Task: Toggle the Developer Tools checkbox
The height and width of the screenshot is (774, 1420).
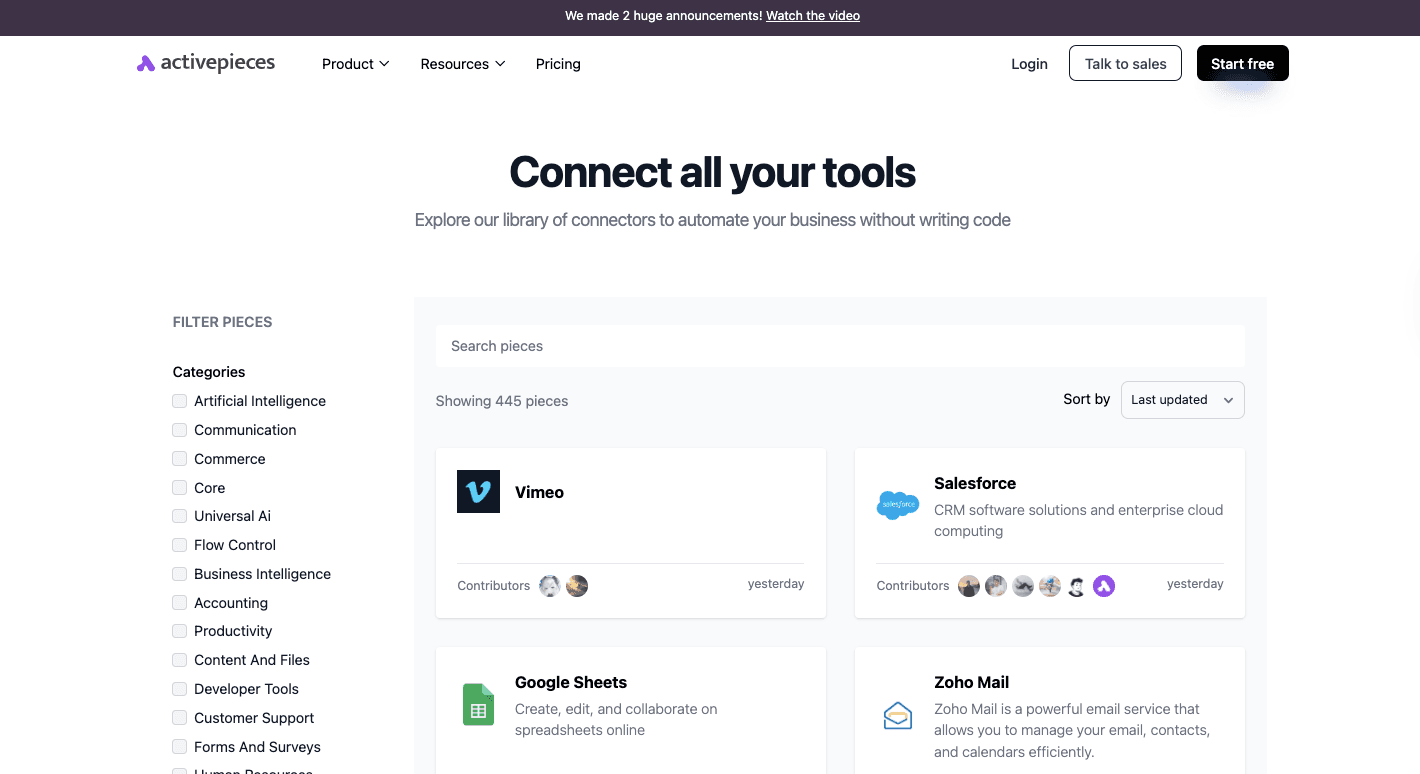Action: pos(180,689)
